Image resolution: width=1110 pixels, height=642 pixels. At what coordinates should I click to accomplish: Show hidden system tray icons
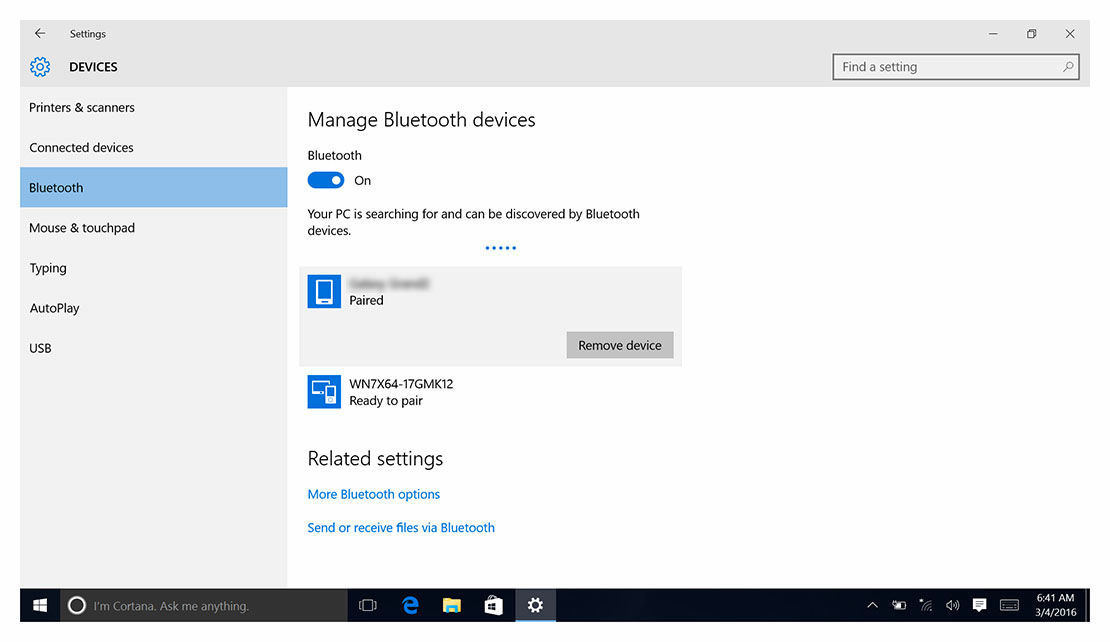(872, 605)
